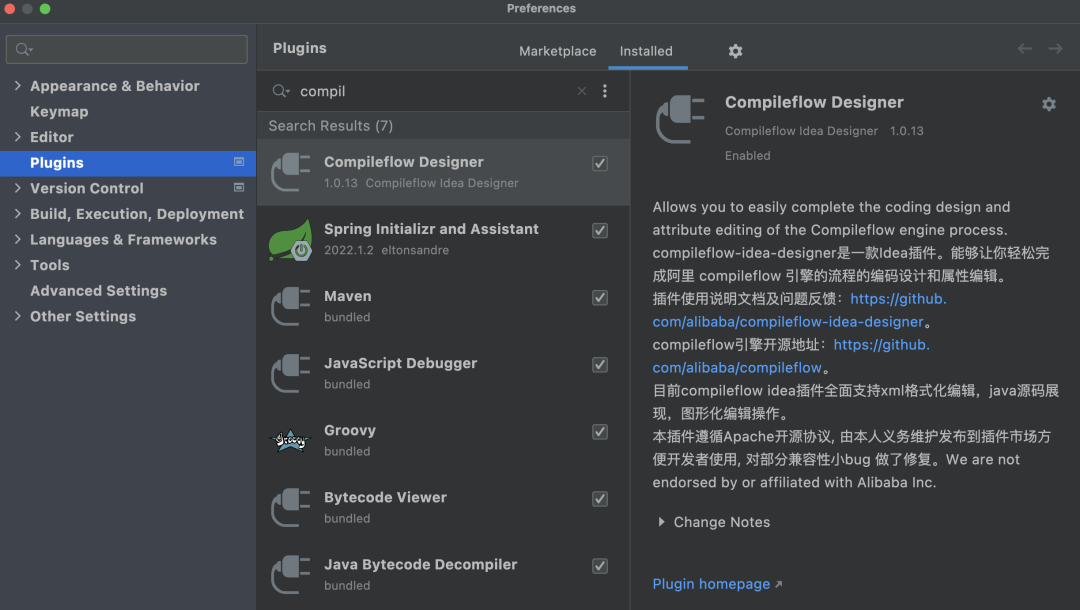Click the large Compileflow Designer detail icon
The width and height of the screenshot is (1080, 610).
point(681,119)
